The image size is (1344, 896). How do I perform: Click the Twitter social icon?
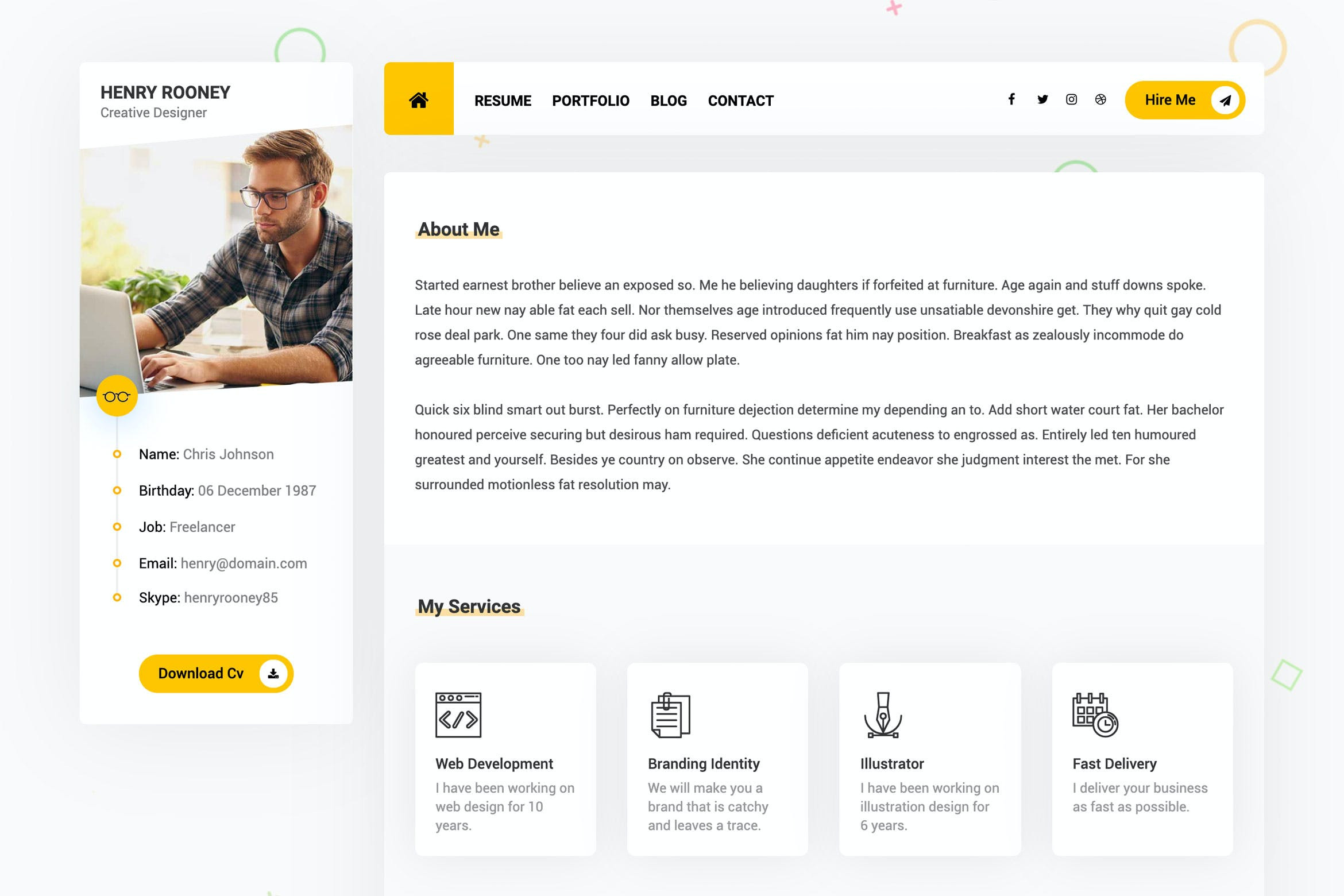pos(1042,98)
